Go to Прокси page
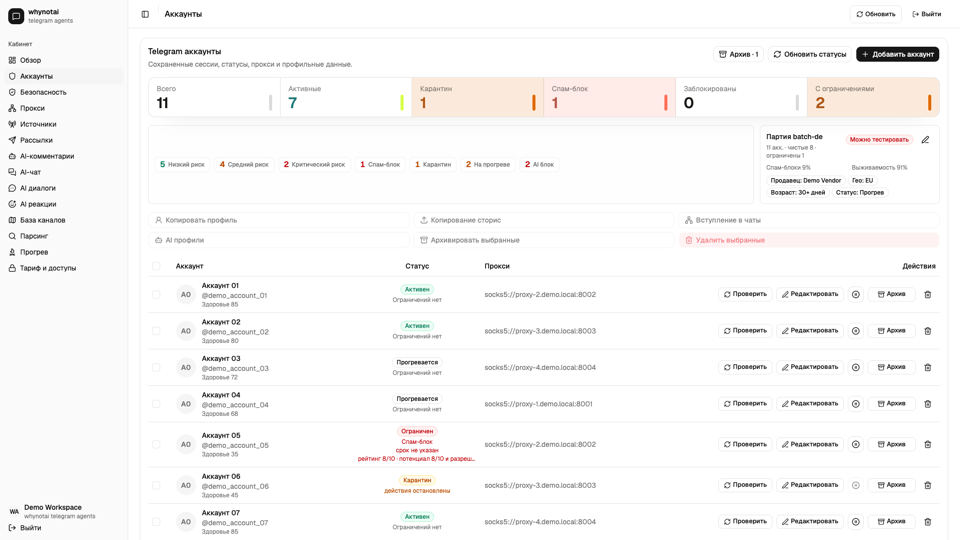The image size is (960, 540). coord(64,108)
